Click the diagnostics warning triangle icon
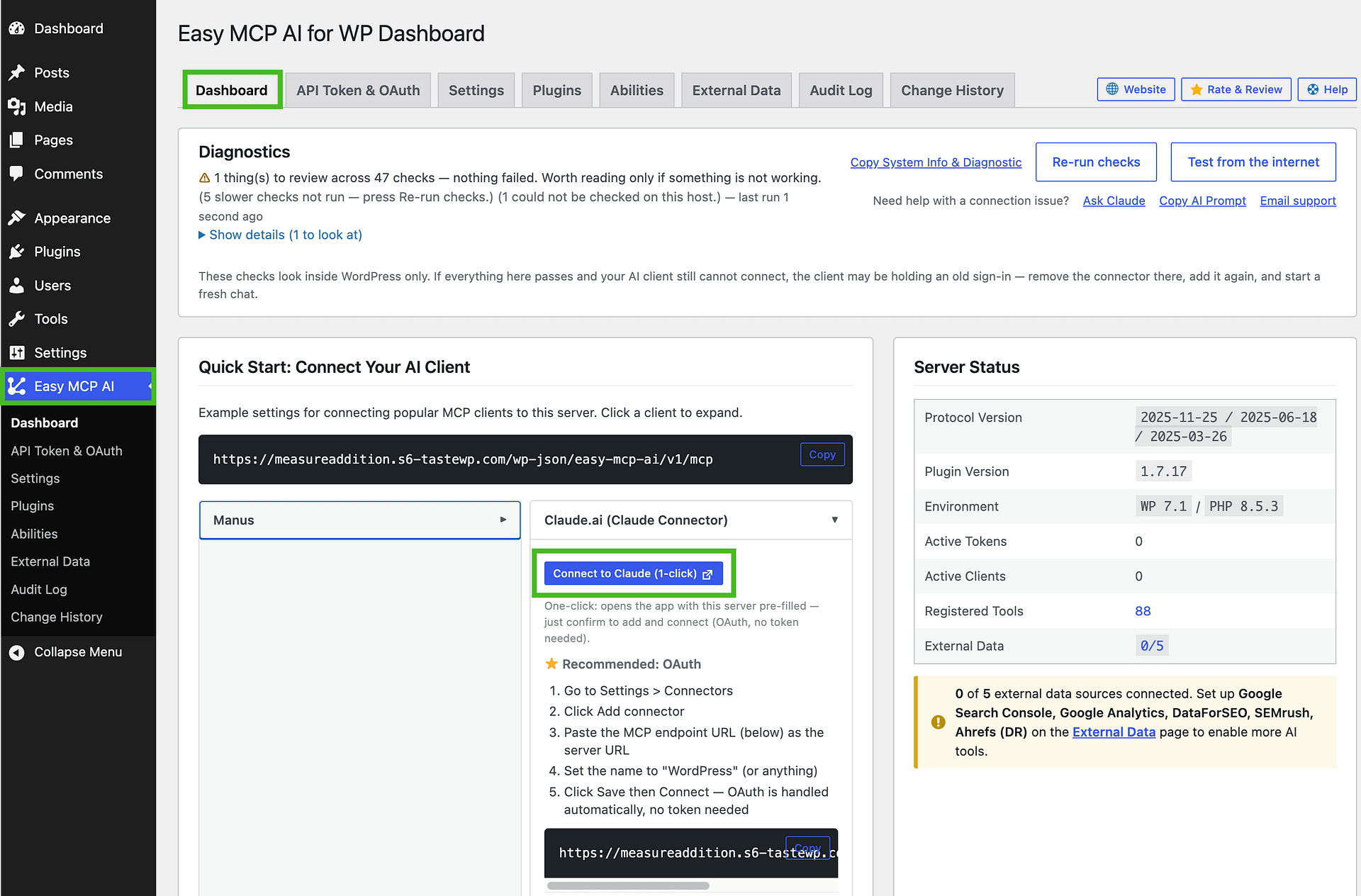Image resolution: width=1361 pixels, height=896 pixels. pos(204,178)
